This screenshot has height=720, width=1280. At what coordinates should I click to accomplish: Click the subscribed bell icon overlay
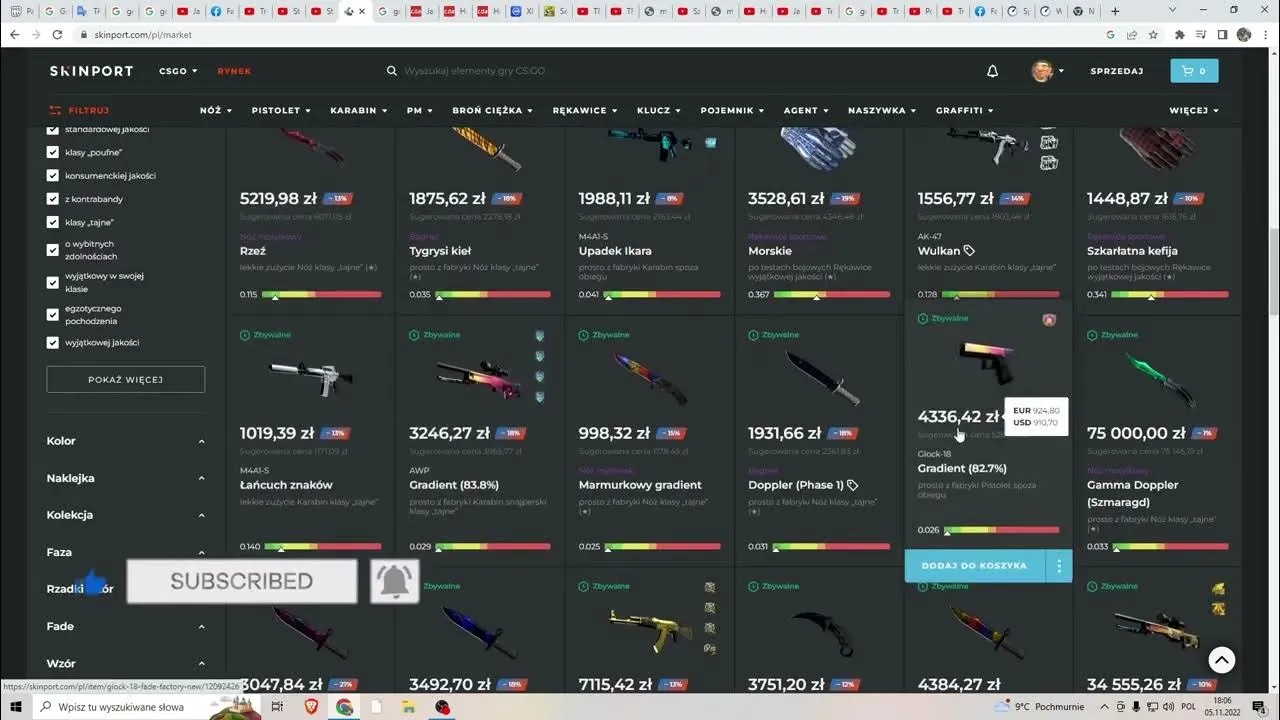(395, 581)
